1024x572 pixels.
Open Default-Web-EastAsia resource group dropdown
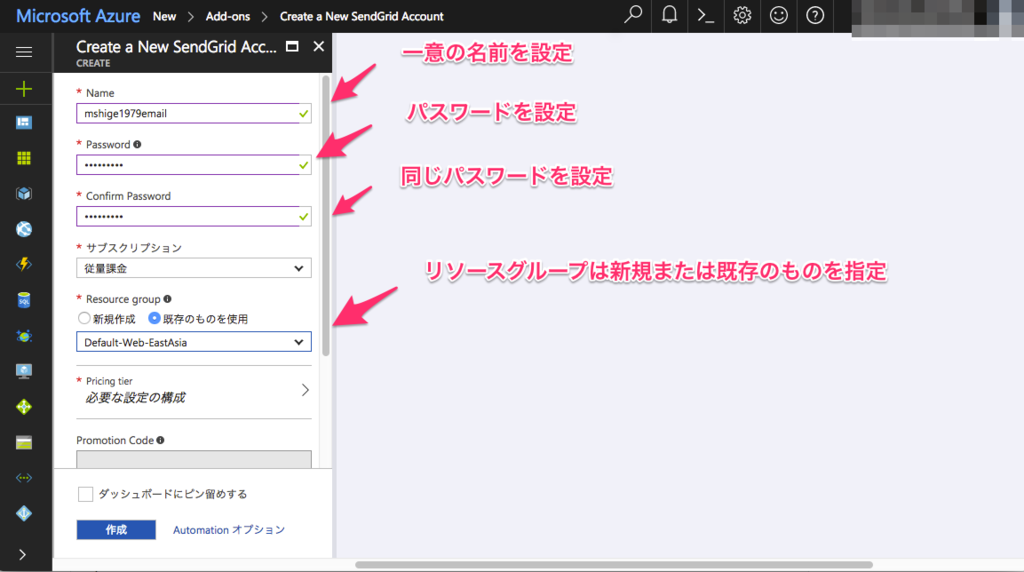pyautogui.click(x=194, y=342)
